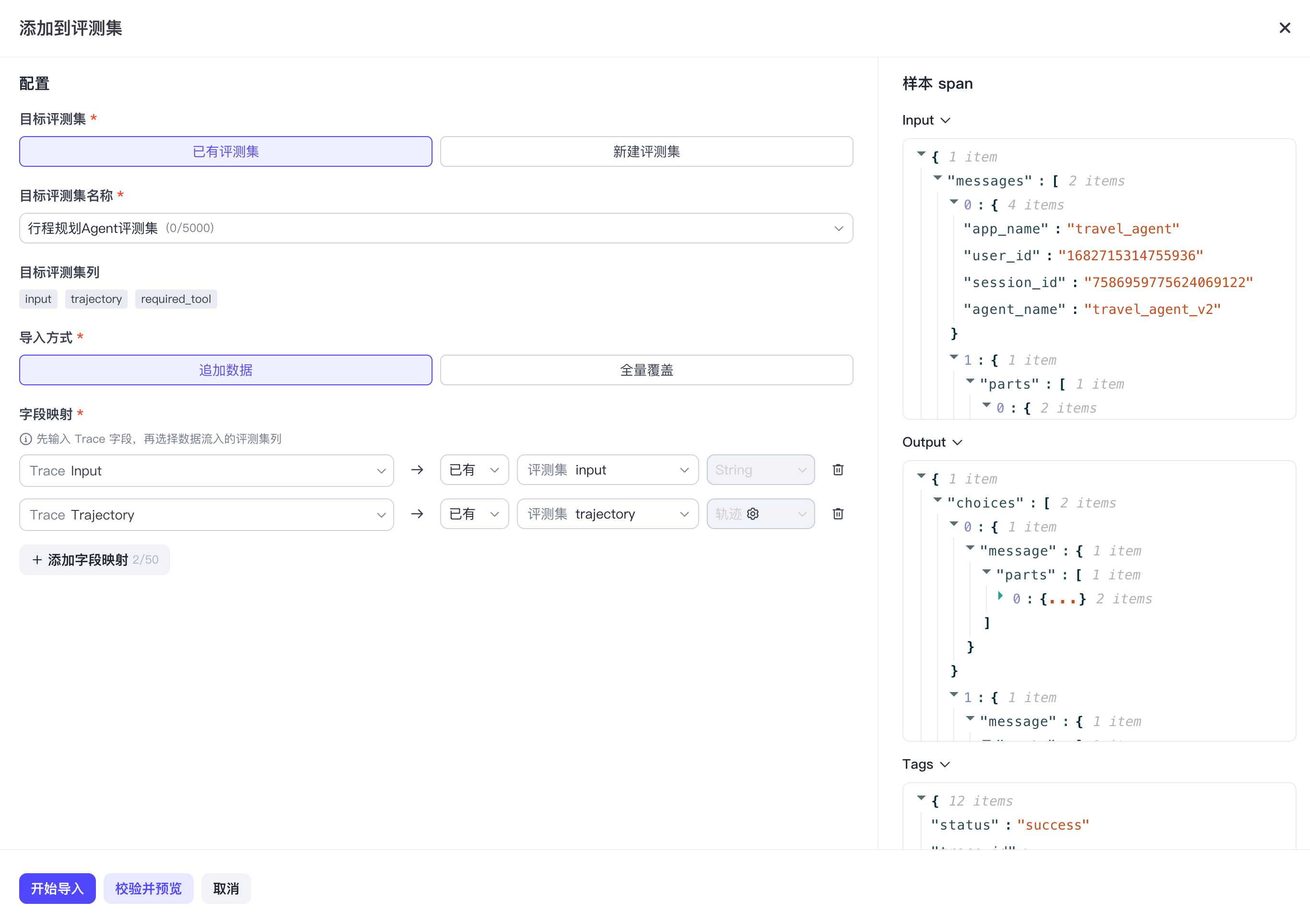1310x924 pixels.
Task: Choose 全量覆盖 import mode
Action: (646, 370)
